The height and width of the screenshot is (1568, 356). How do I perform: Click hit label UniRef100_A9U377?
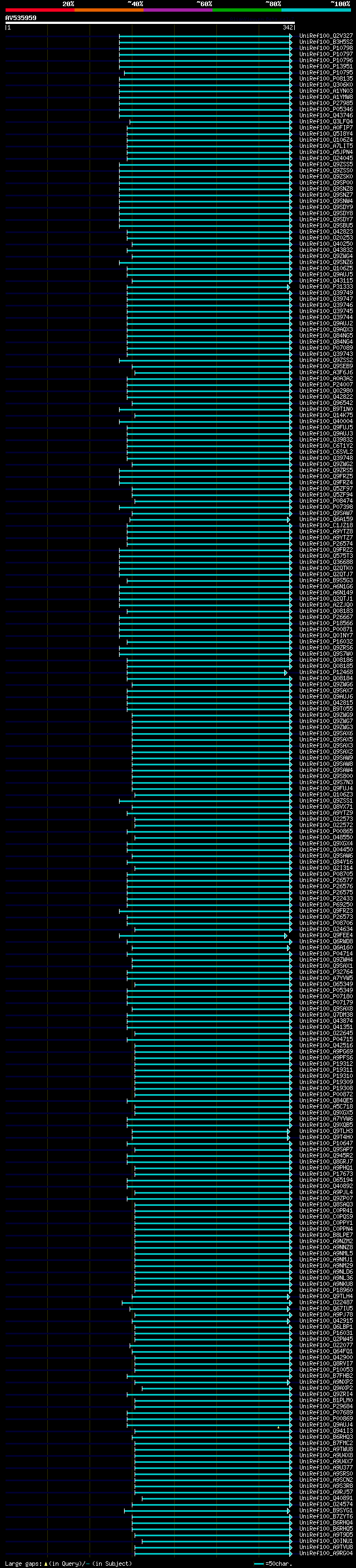coord(326,1467)
